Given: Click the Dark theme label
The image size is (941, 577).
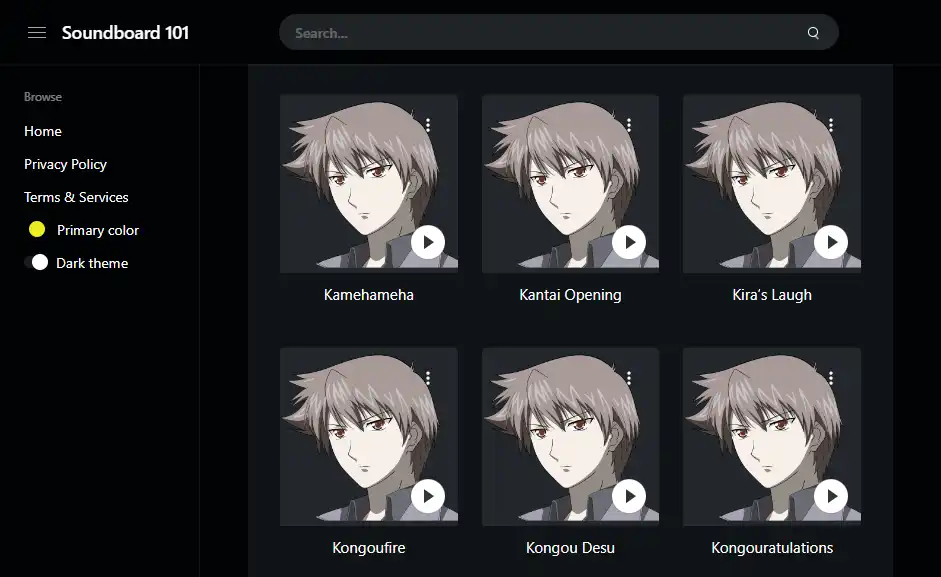Looking at the screenshot, I should (92, 263).
